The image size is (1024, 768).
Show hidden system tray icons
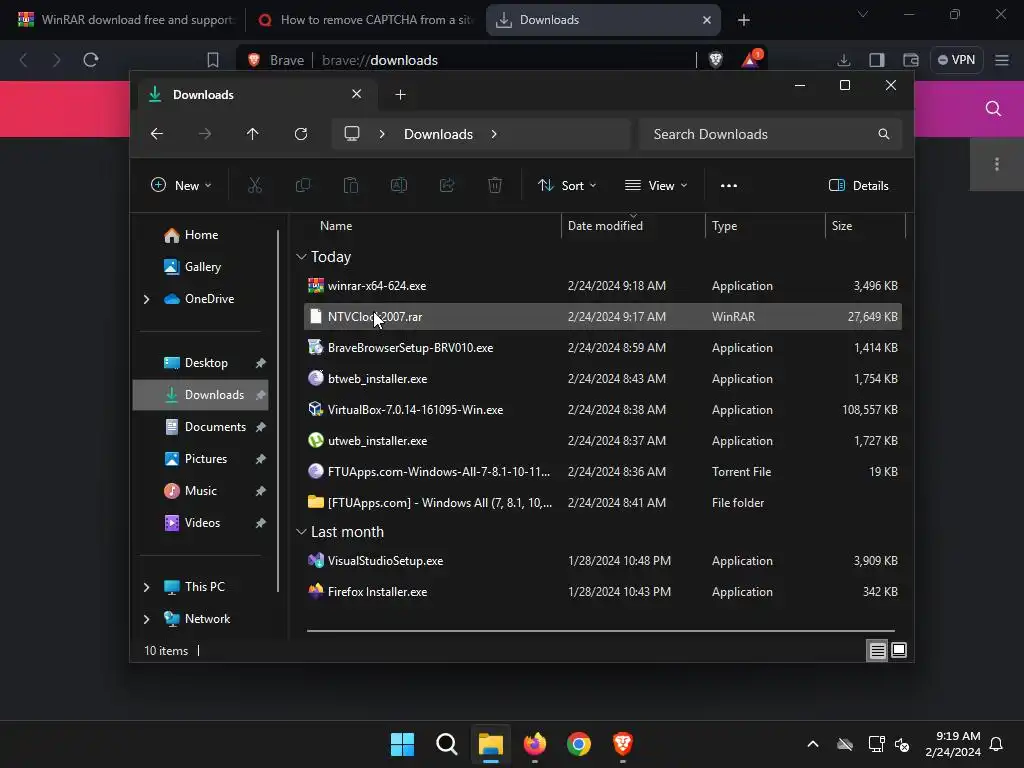coord(813,744)
